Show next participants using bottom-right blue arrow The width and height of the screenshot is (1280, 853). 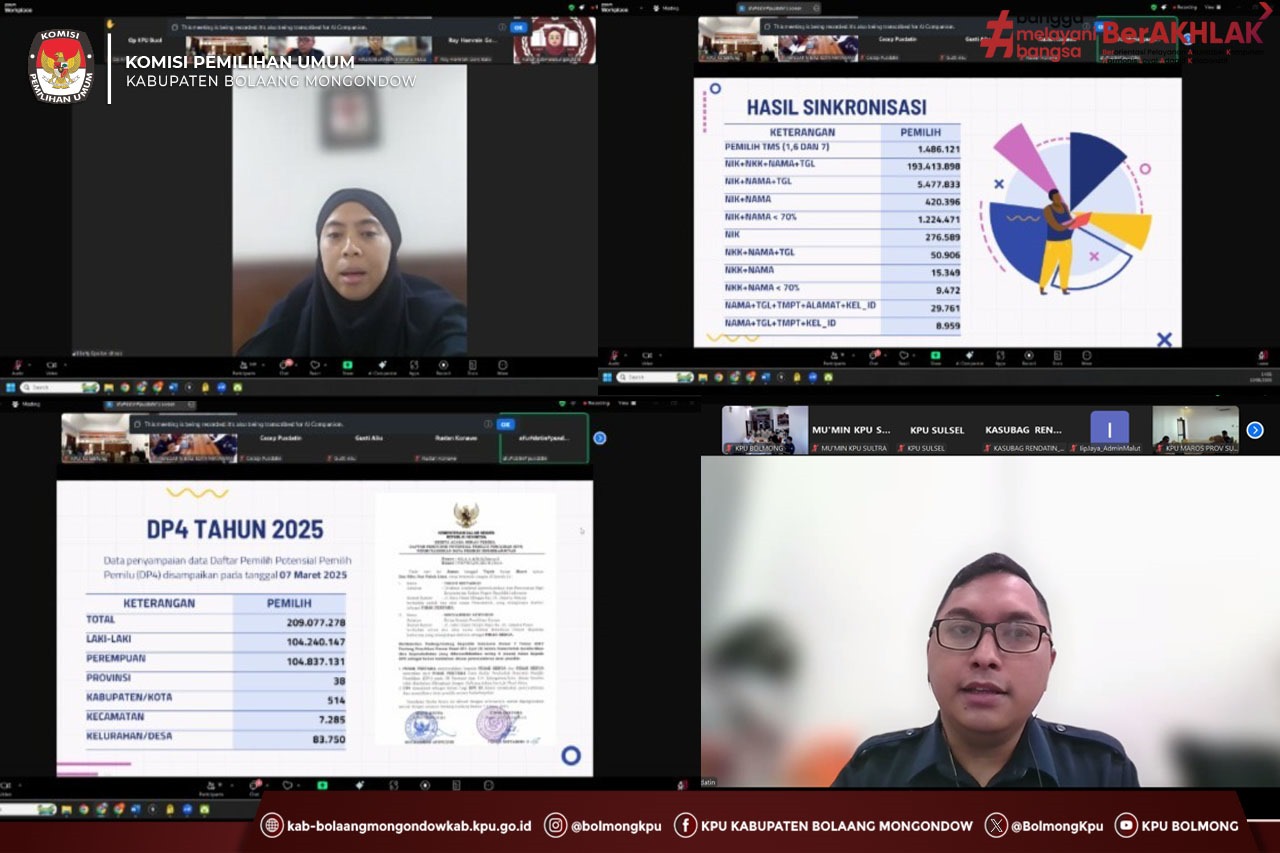click(x=1255, y=430)
